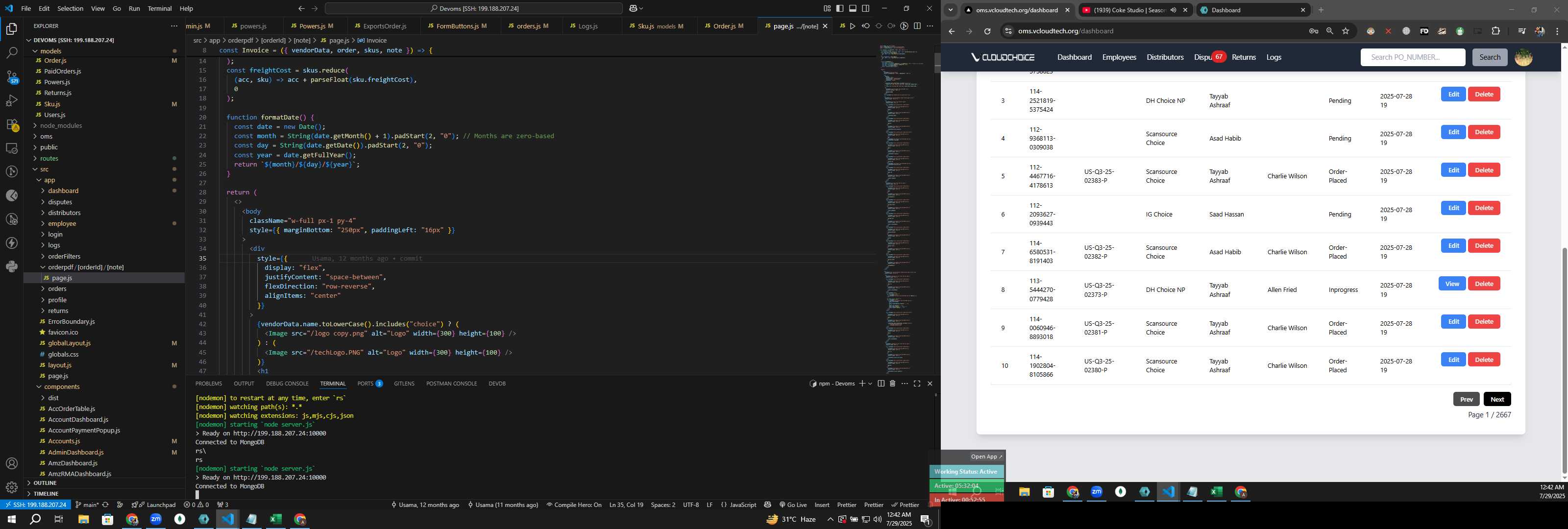The image size is (1568, 529).
Task: Add a new terminal with plus icon
Action: tap(862, 384)
